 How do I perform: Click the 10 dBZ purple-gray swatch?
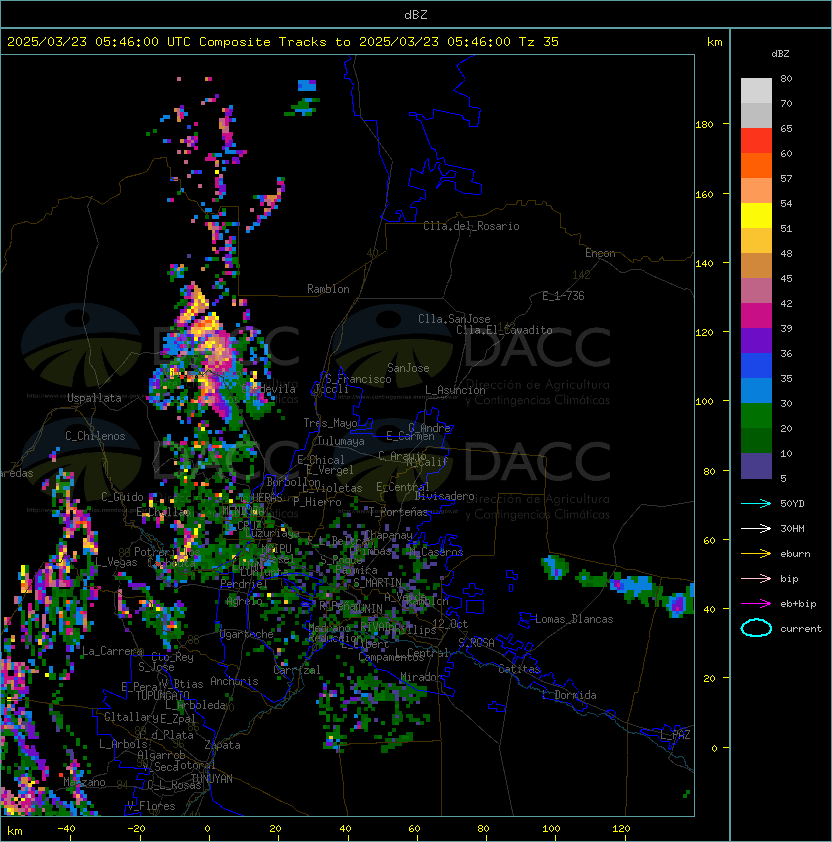coord(756,466)
